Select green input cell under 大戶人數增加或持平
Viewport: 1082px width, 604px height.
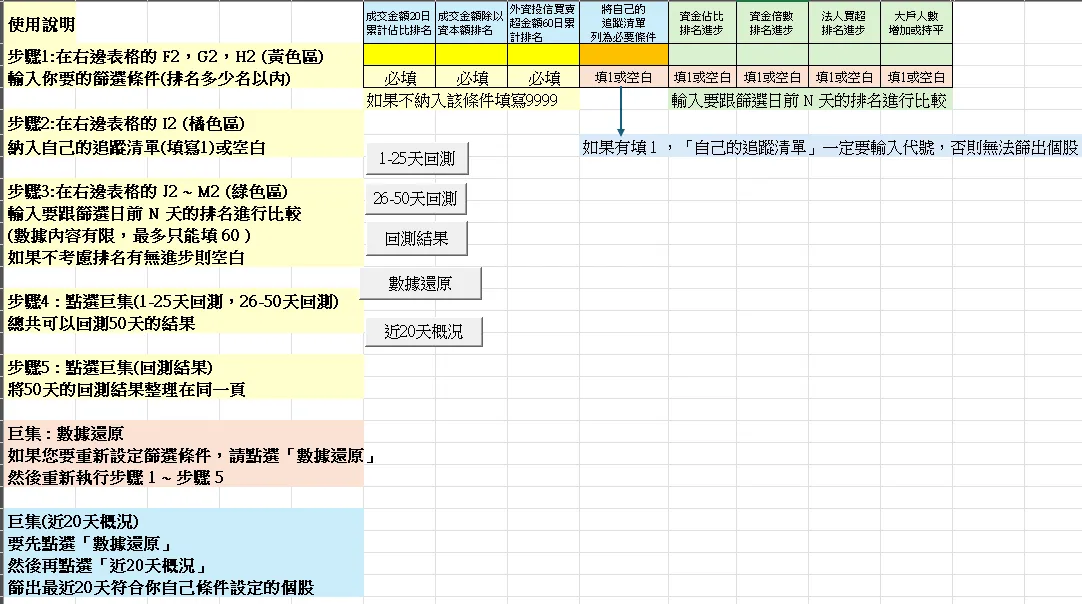[x=916, y=54]
